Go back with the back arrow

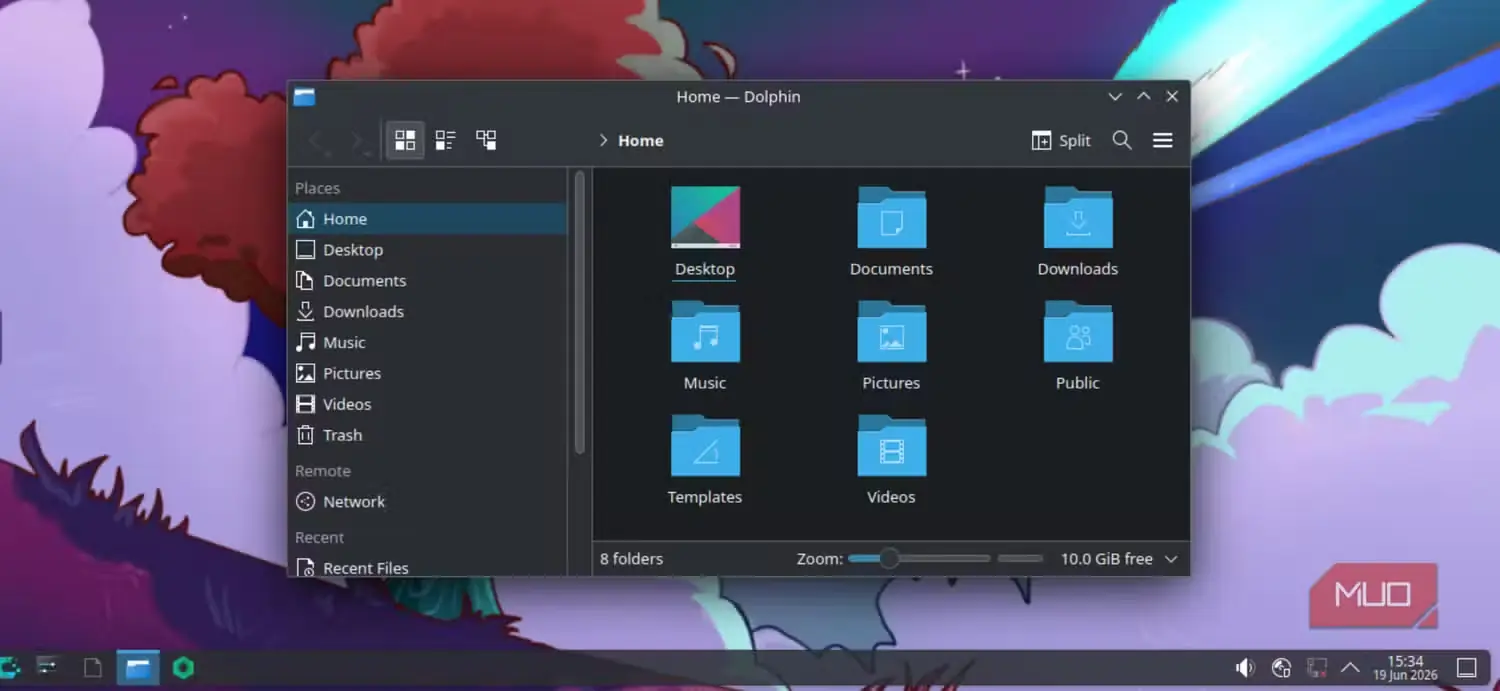pos(318,141)
